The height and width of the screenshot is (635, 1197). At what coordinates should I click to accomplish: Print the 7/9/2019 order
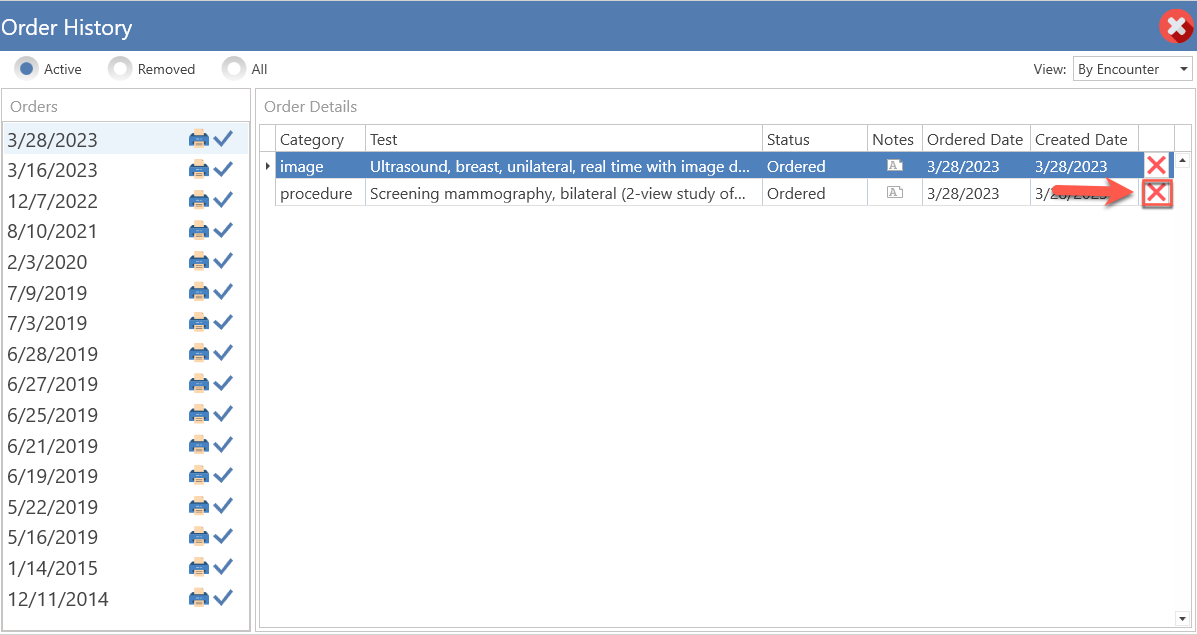(x=198, y=292)
